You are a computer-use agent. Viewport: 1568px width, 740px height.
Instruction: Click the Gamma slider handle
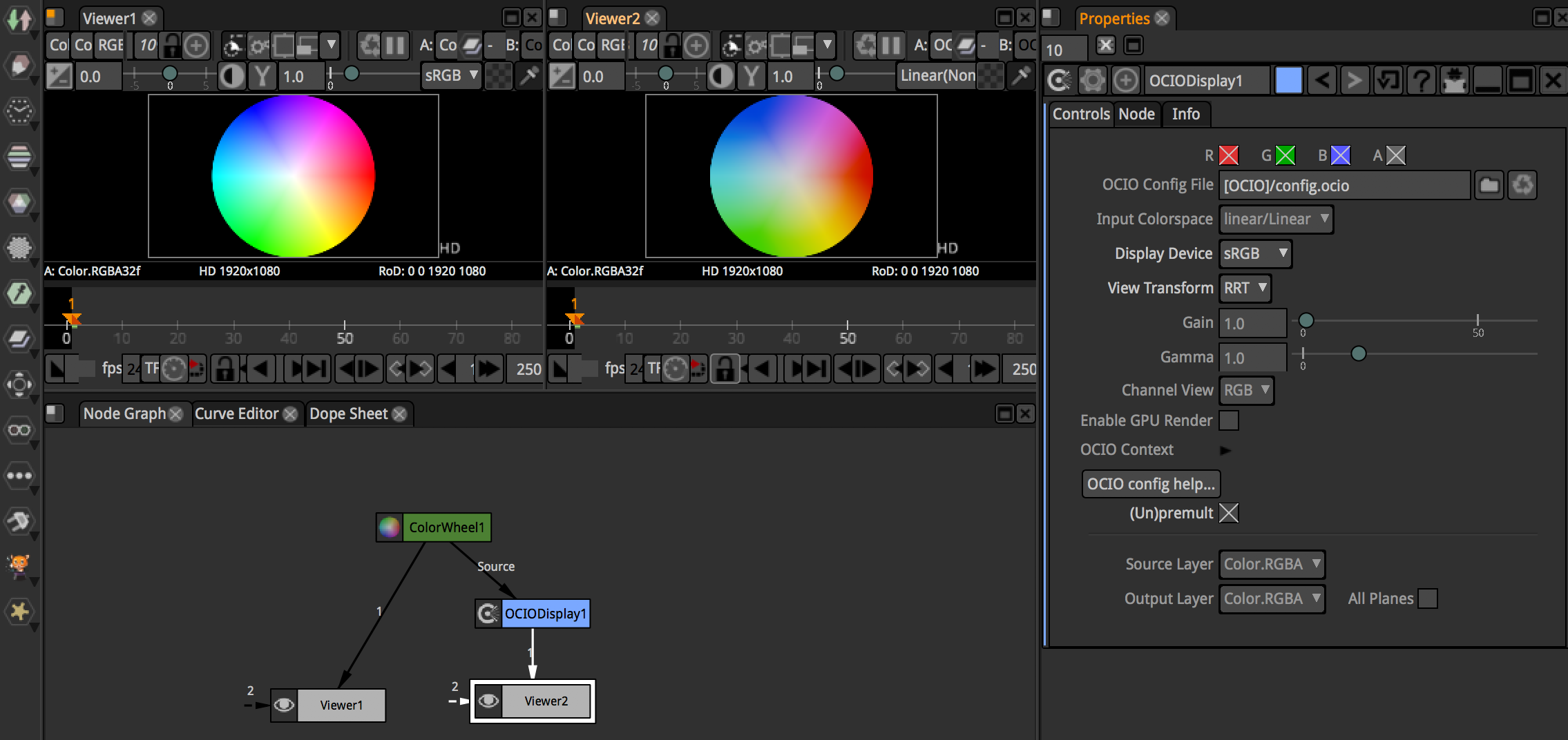1358,354
